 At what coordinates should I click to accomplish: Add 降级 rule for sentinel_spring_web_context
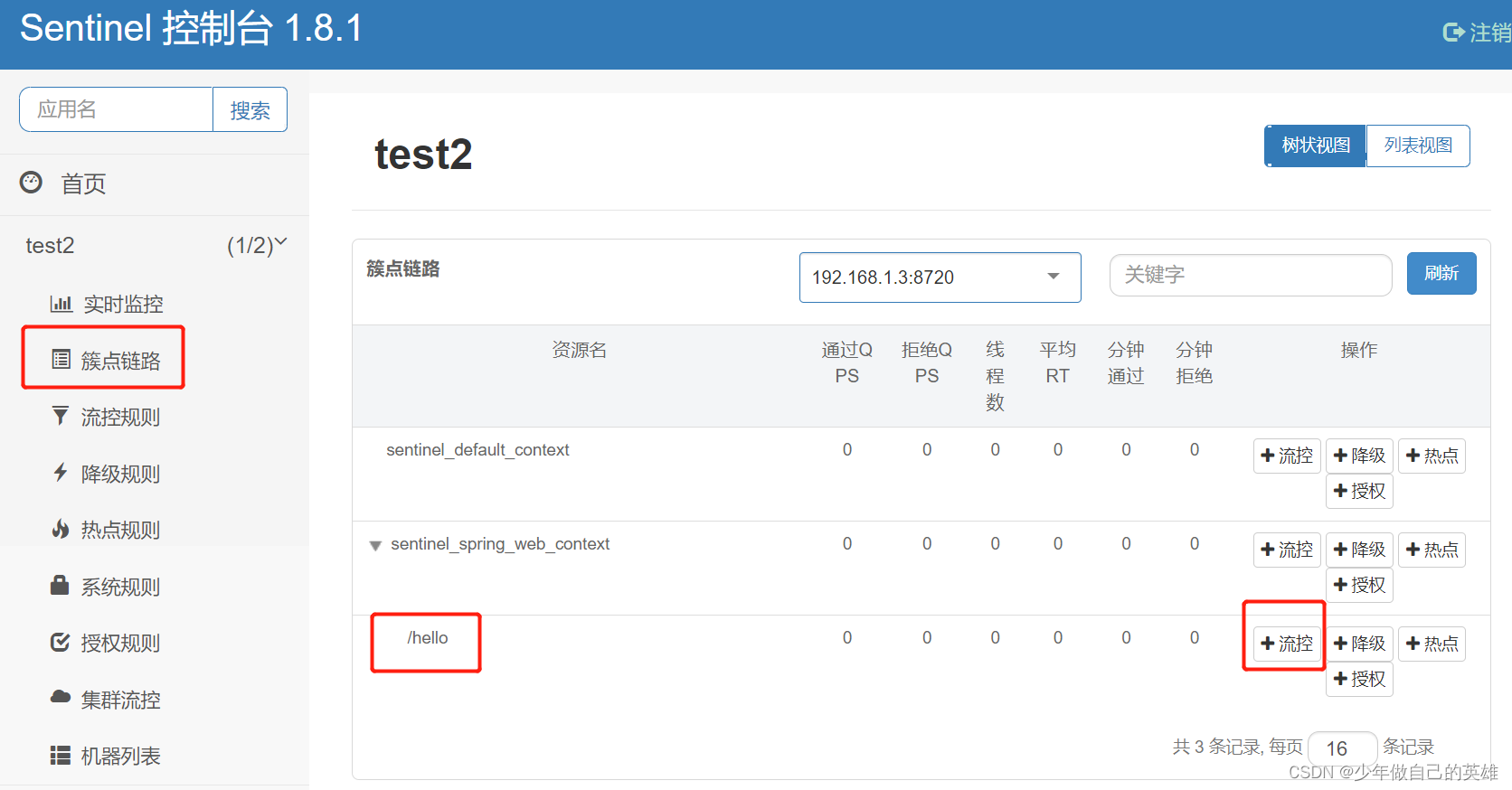[1359, 550]
